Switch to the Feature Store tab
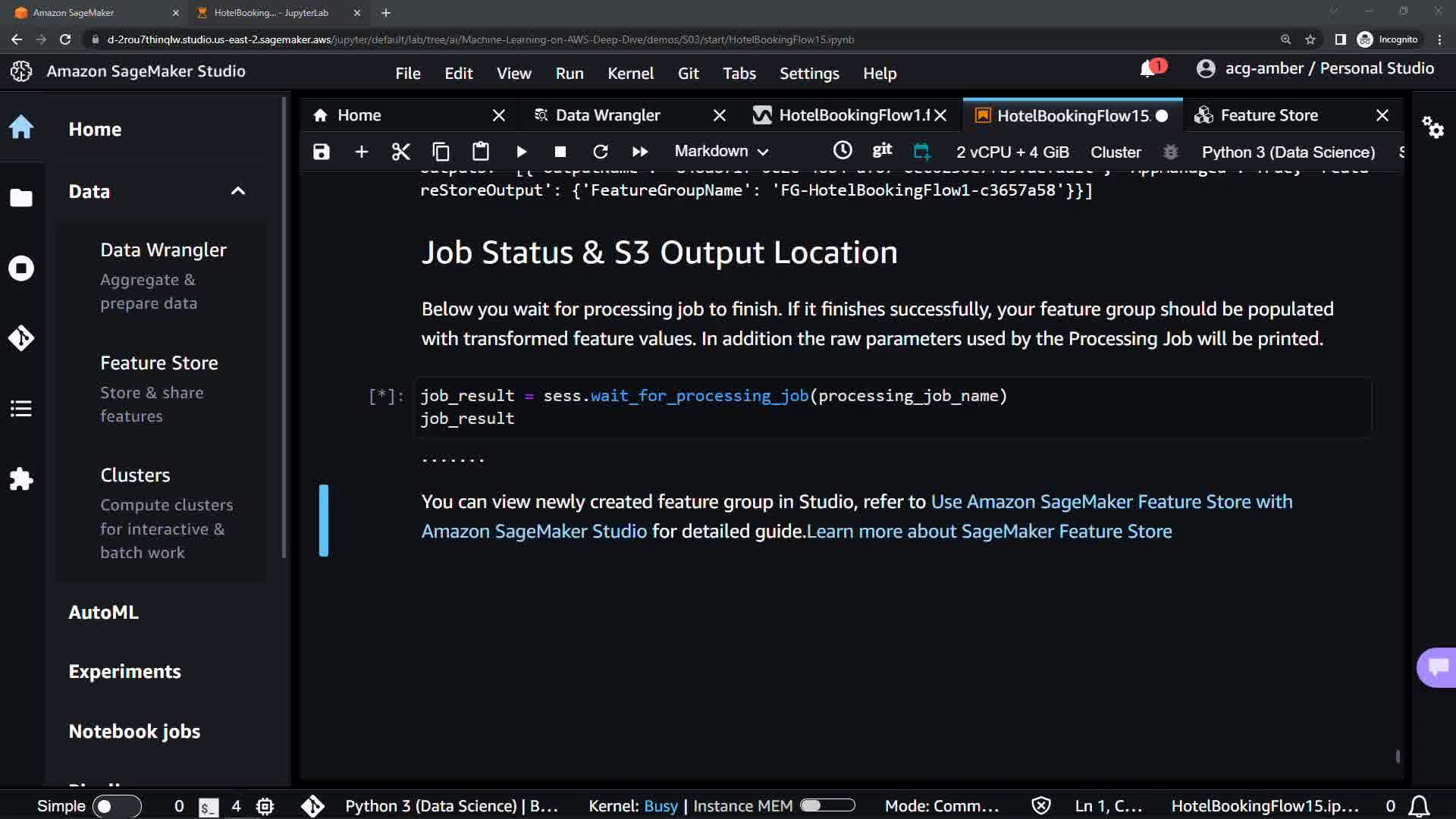This screenshot has width=1456, height=819. pos(1269,115)
